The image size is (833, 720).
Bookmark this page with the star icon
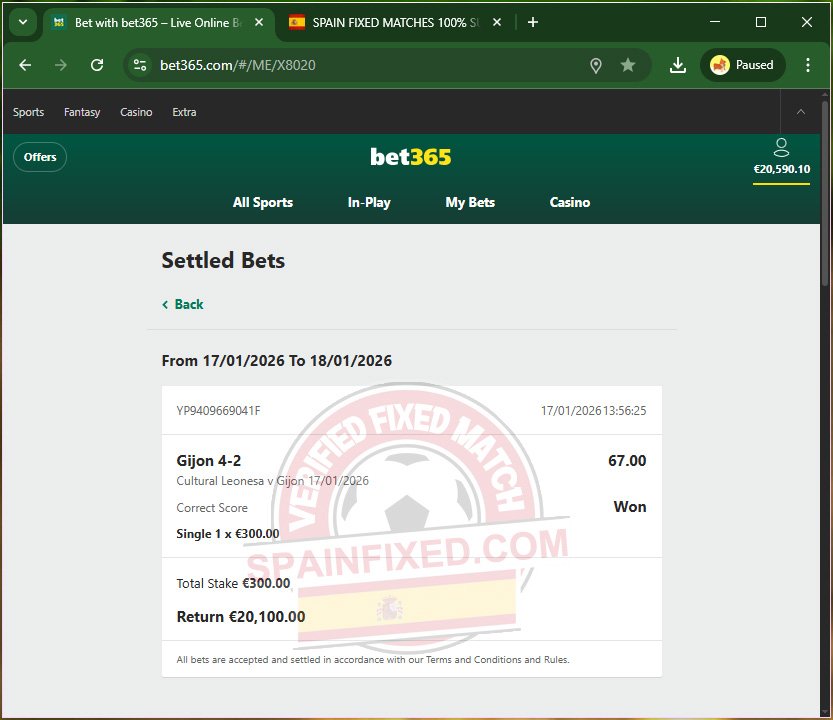628,65
